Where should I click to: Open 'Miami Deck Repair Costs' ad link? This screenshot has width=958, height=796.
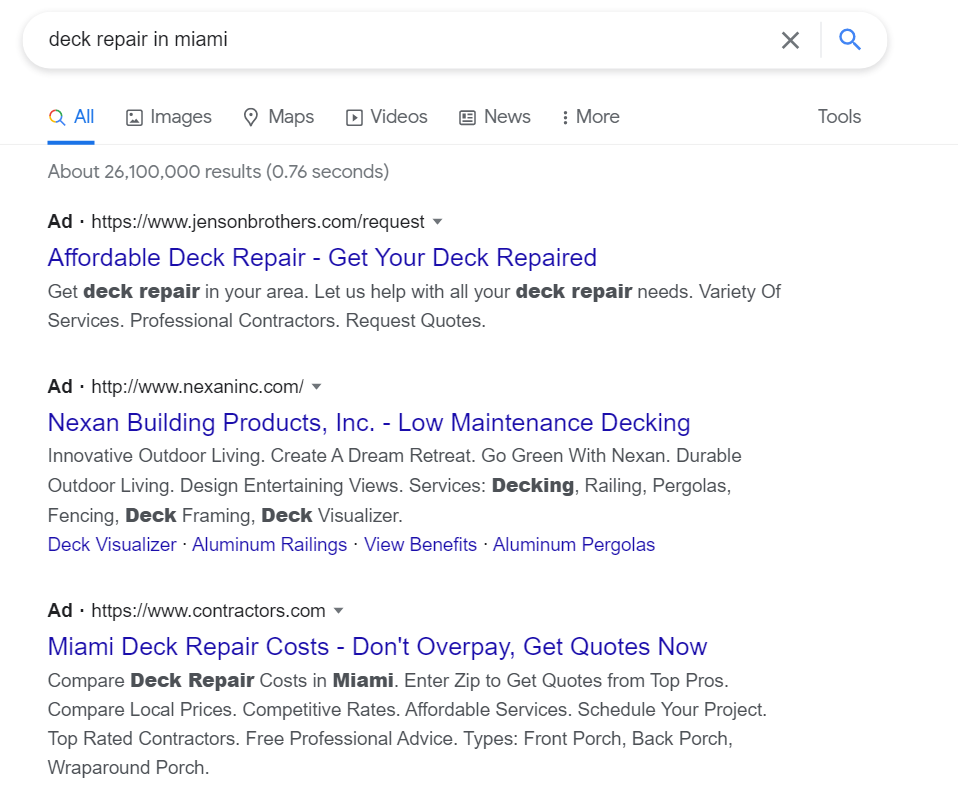pyautogui.click(x=377, y=647)
